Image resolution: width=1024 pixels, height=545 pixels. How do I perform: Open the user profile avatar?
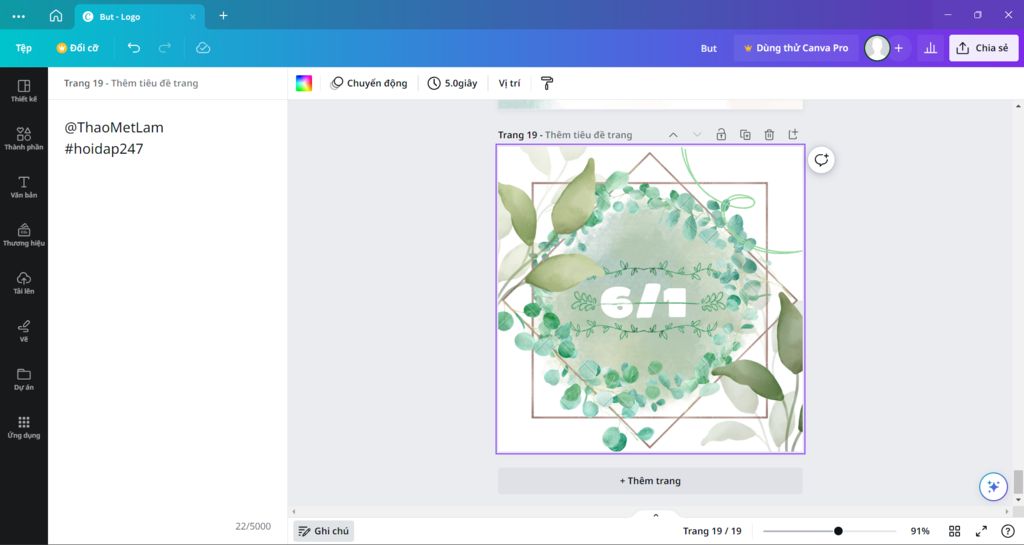[877, 48]
